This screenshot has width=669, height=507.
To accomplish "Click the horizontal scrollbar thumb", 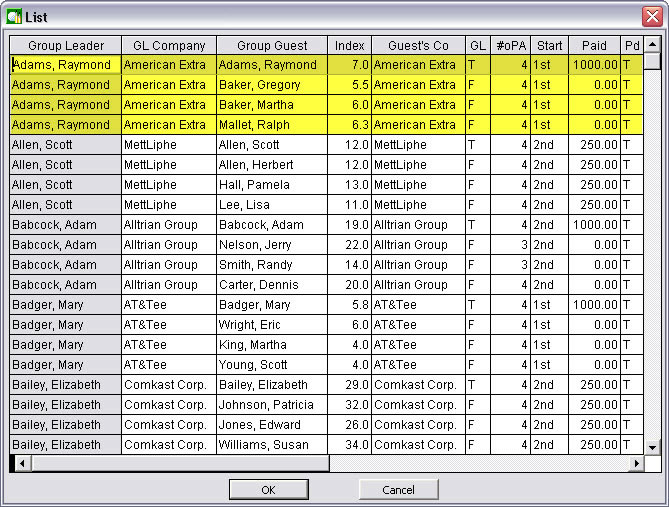I will click(x=180, y=463).
